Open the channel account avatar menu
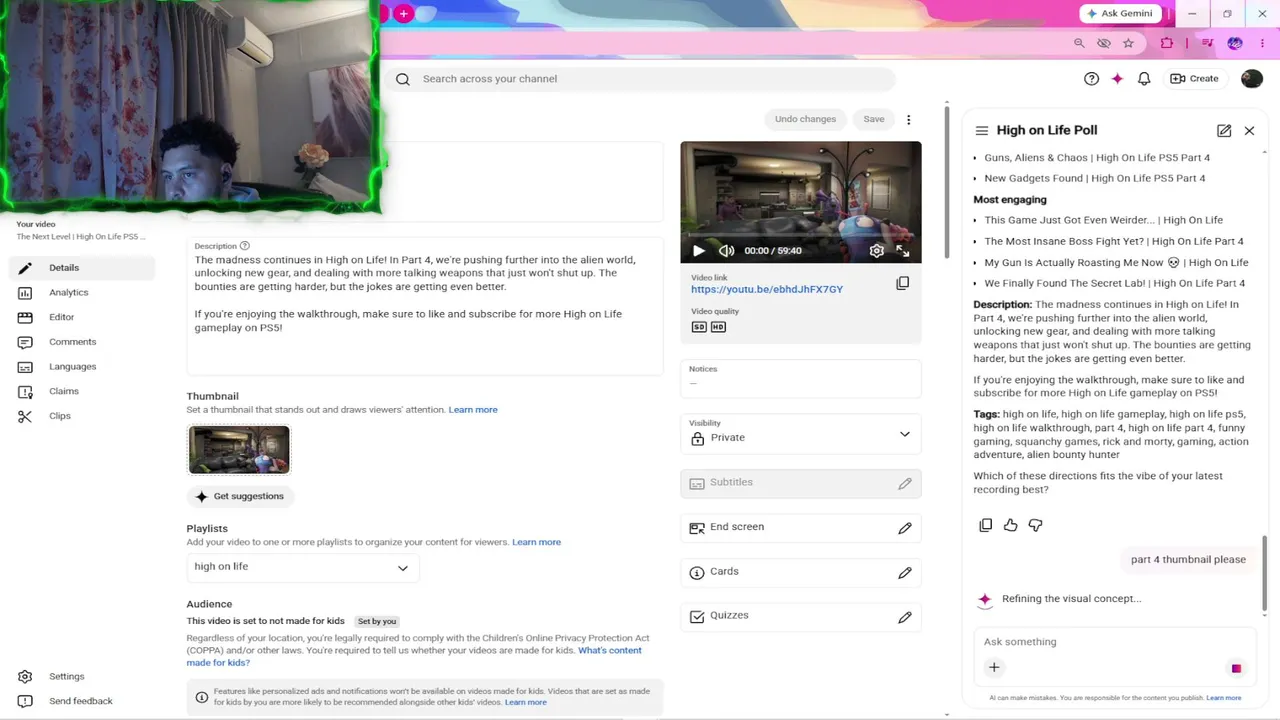The width and height of the screenshot is (1280, 720). [x=1251, y=79]
